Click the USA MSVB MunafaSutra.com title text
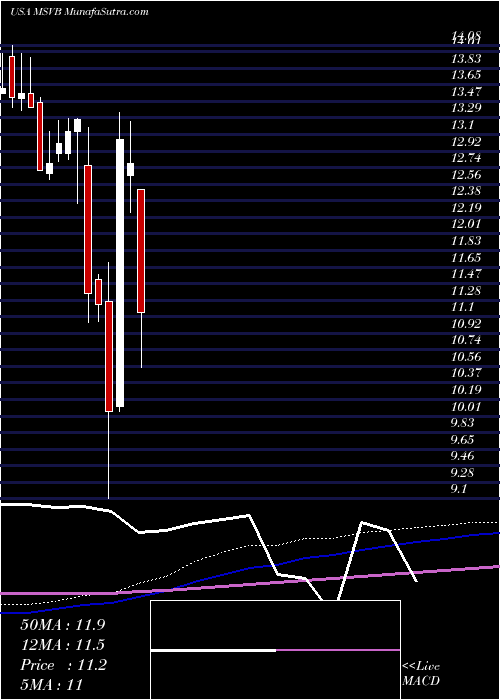Image resolution: width=500 pixels, height=700 pixels. pyautogui.click(x=79, y=12)
